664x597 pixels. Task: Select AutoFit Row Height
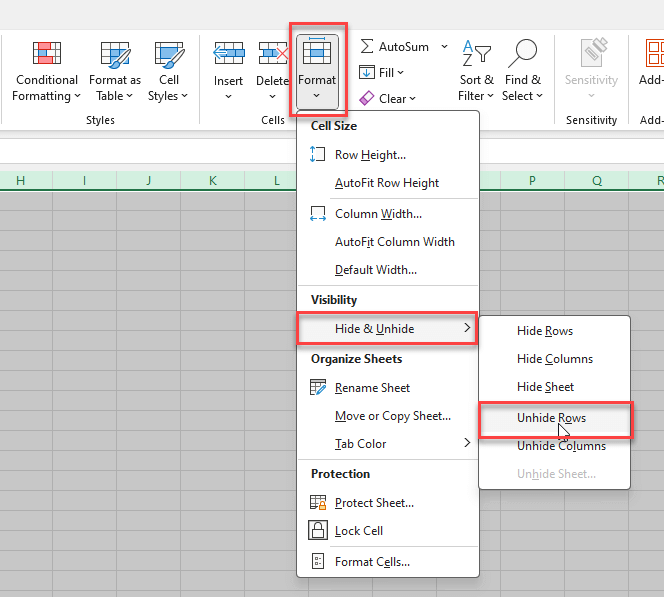tap(388, 183)
